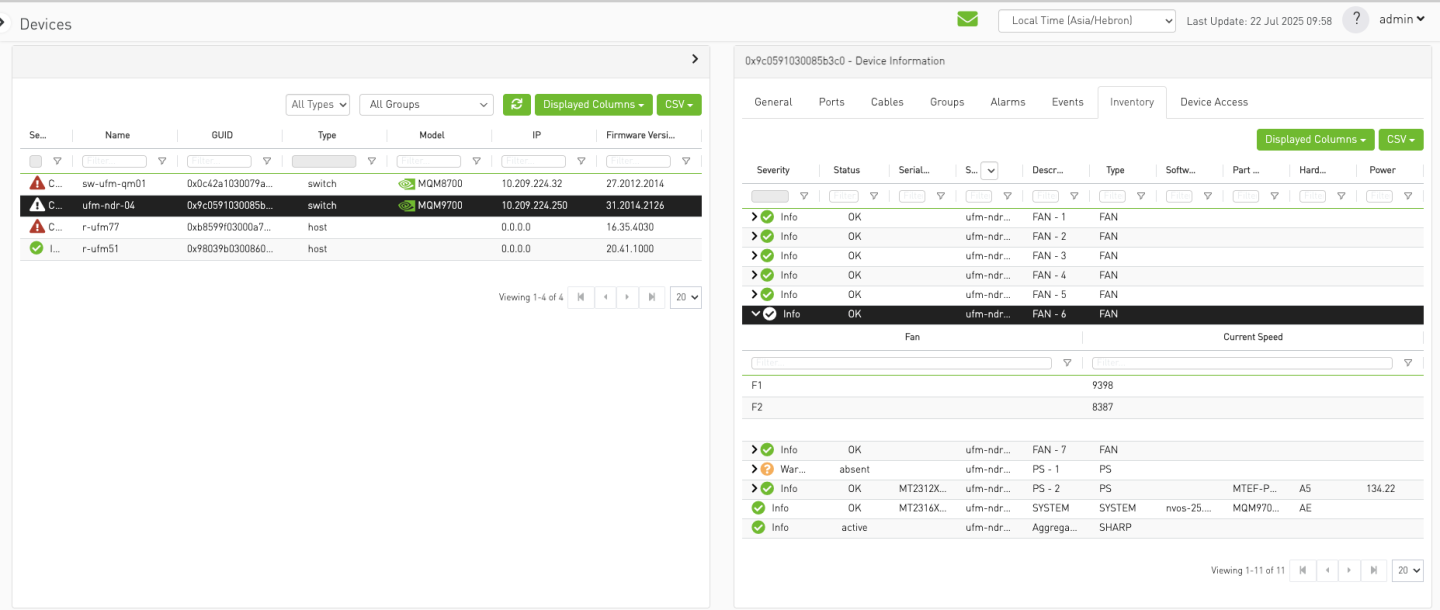Viewport: 1440px width, 610px height.
Task: Expand the FAN - 1 inventory row
Action: point(755,217)
